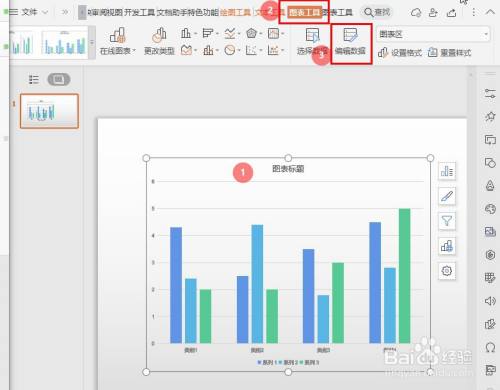Viewport: 500px width, 390px height.
Task: Open the chart style pen floating button
Action: click(x=447, y=196)
